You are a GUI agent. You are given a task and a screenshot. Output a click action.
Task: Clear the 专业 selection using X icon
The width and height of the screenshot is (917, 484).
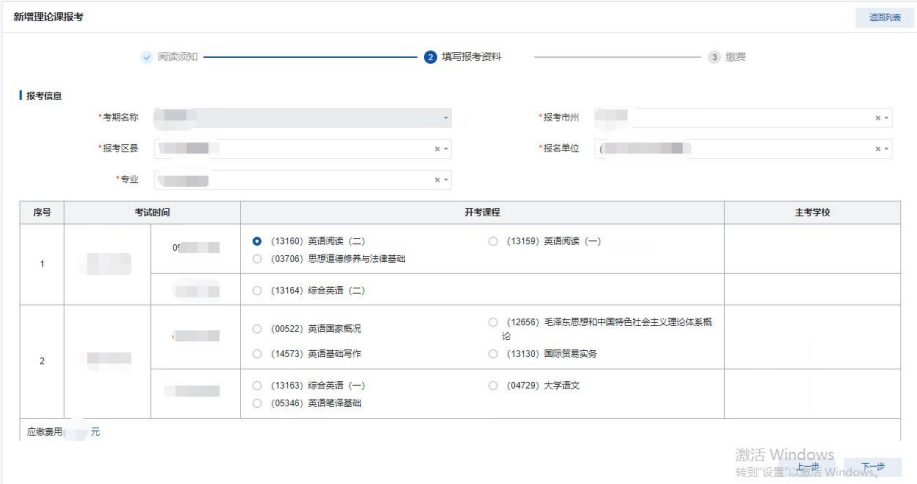437,180
